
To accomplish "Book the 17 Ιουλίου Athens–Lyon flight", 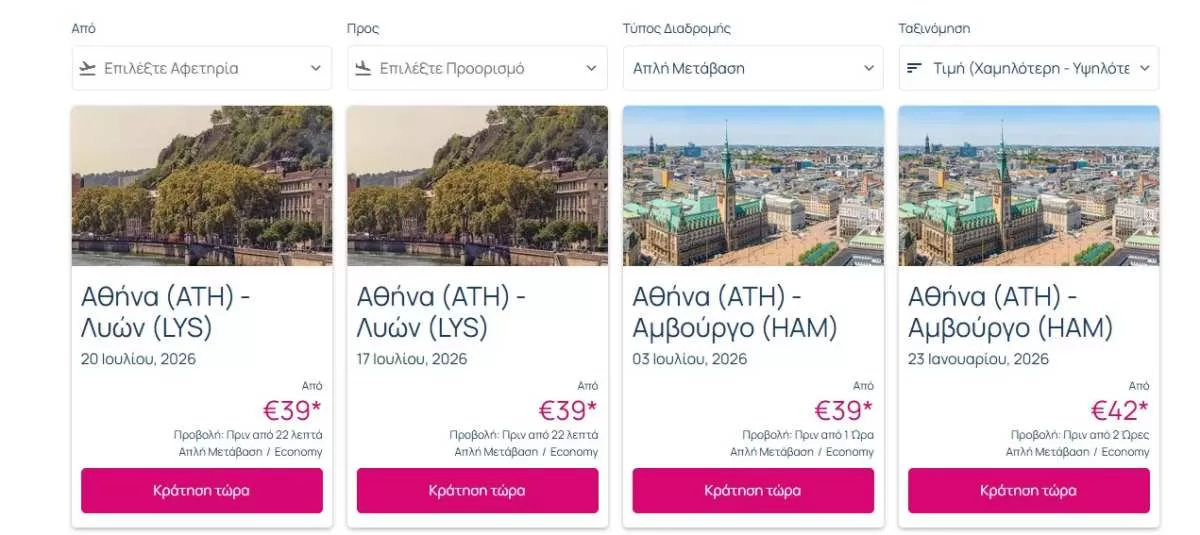I will pos(477,491).
